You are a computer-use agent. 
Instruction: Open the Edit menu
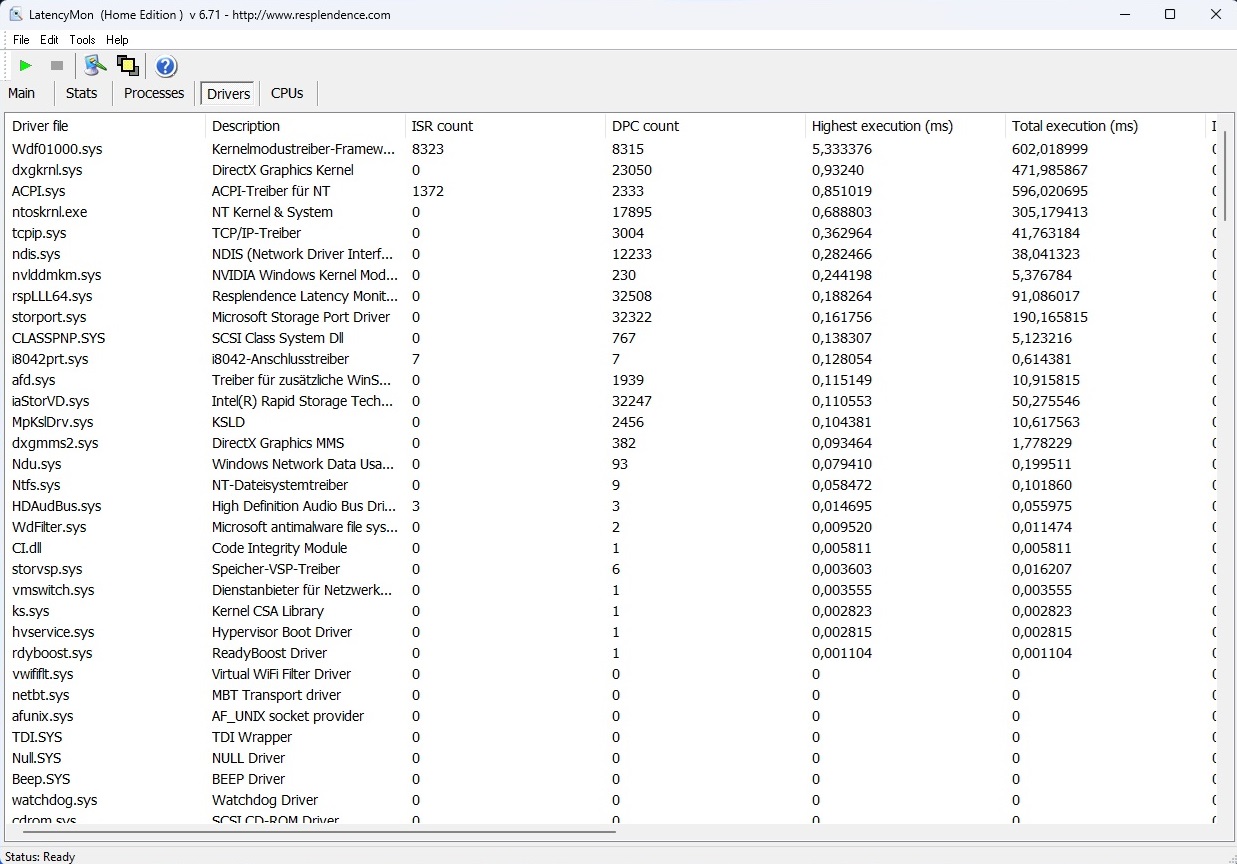coord(49,40)
